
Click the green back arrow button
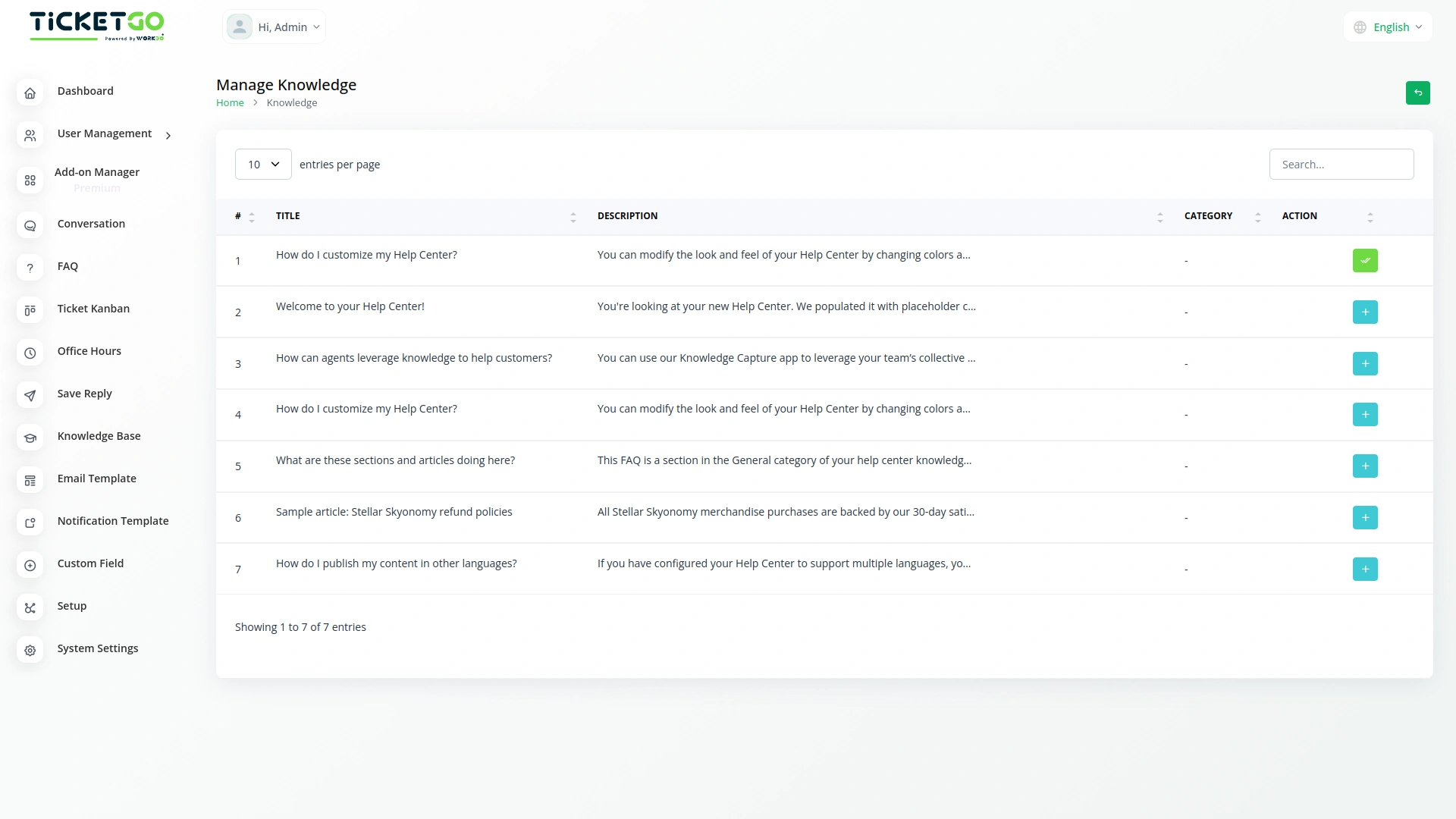[x=1417, y=93]
